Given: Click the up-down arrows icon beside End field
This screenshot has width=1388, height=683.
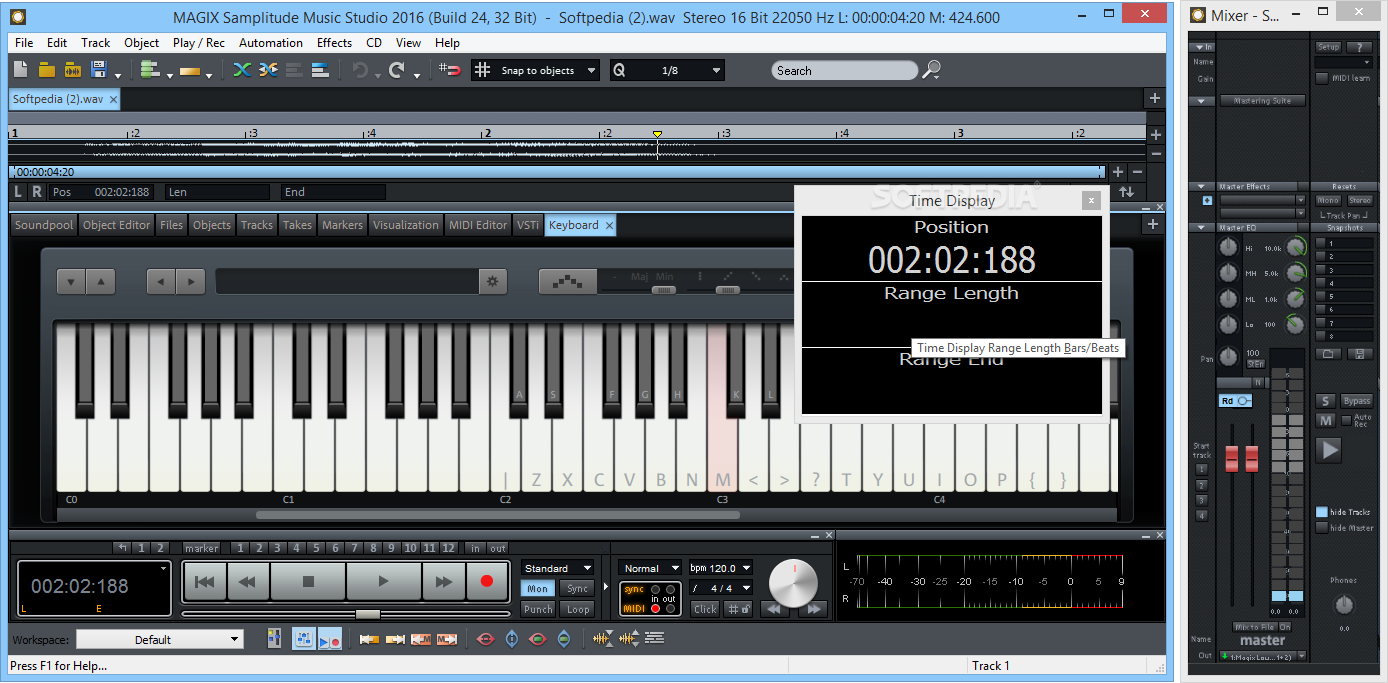Looking at the screenshot, I should pyautogui.click(x=1127, y=192).
